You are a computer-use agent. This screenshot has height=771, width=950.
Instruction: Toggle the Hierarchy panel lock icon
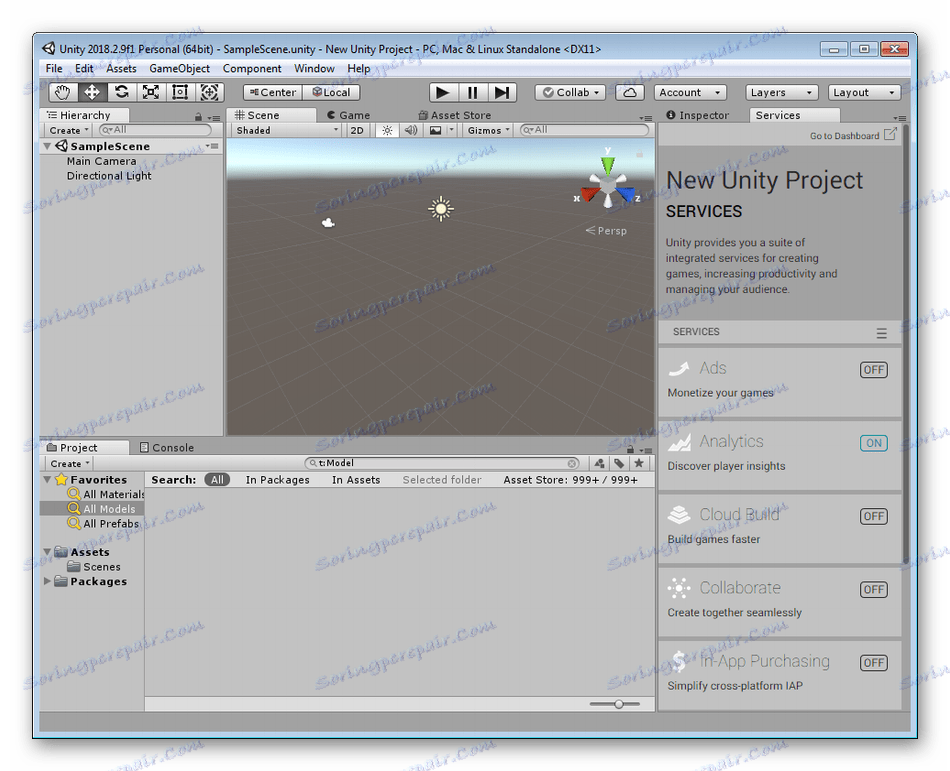(198, 116)
